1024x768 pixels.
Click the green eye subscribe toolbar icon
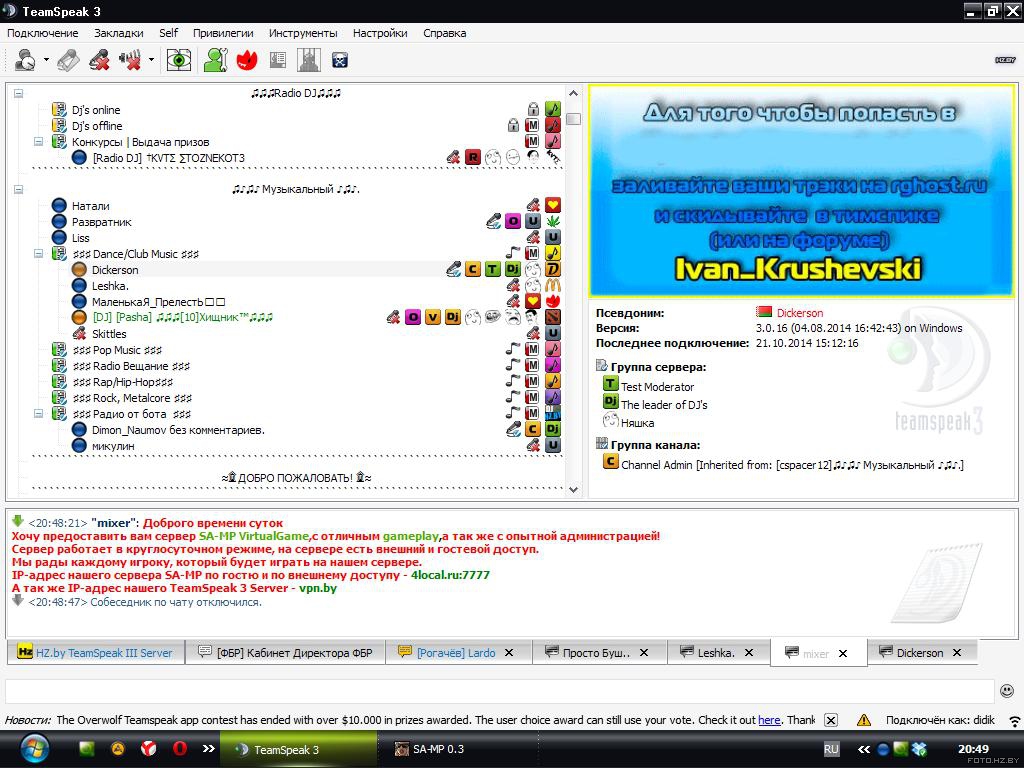tap(178, 60)
